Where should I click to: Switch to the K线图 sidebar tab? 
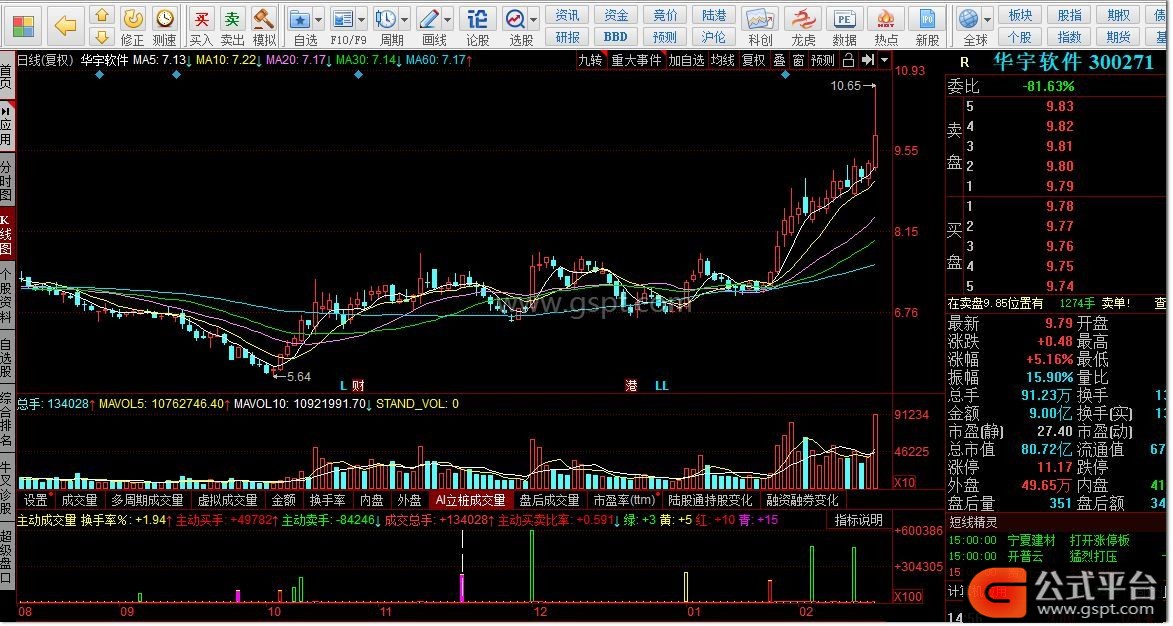pyautogui.click(x=6, y=235)
